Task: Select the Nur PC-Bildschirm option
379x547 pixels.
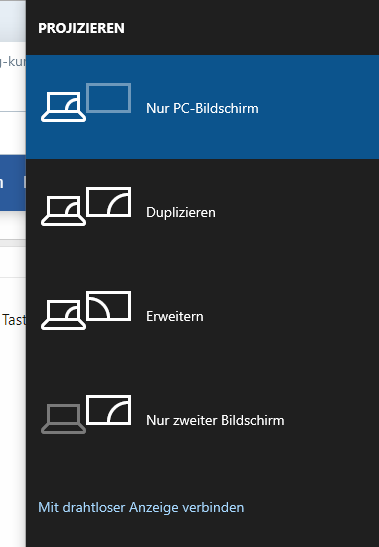Action: click(x=202, y=107)
